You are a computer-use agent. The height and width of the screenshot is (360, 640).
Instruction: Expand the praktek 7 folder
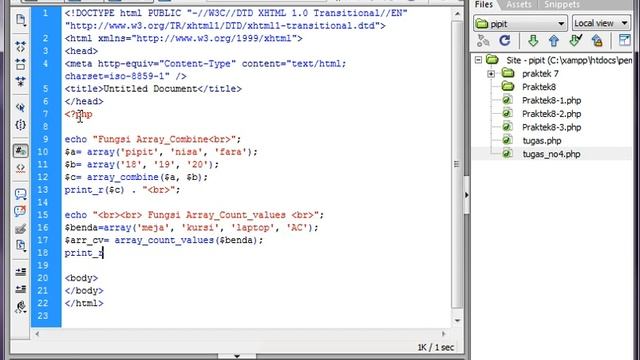tap(491, 74)
